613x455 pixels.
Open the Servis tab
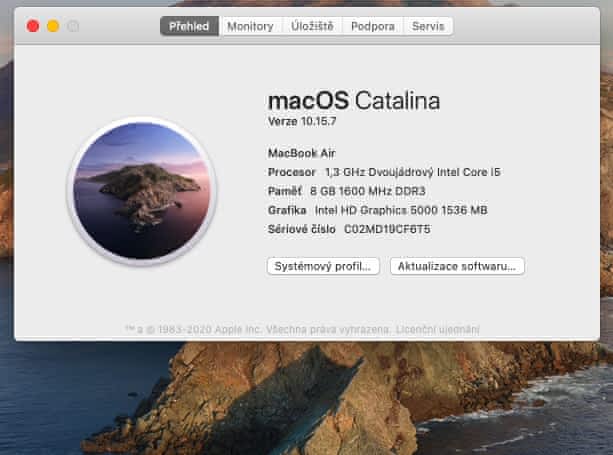428,26
